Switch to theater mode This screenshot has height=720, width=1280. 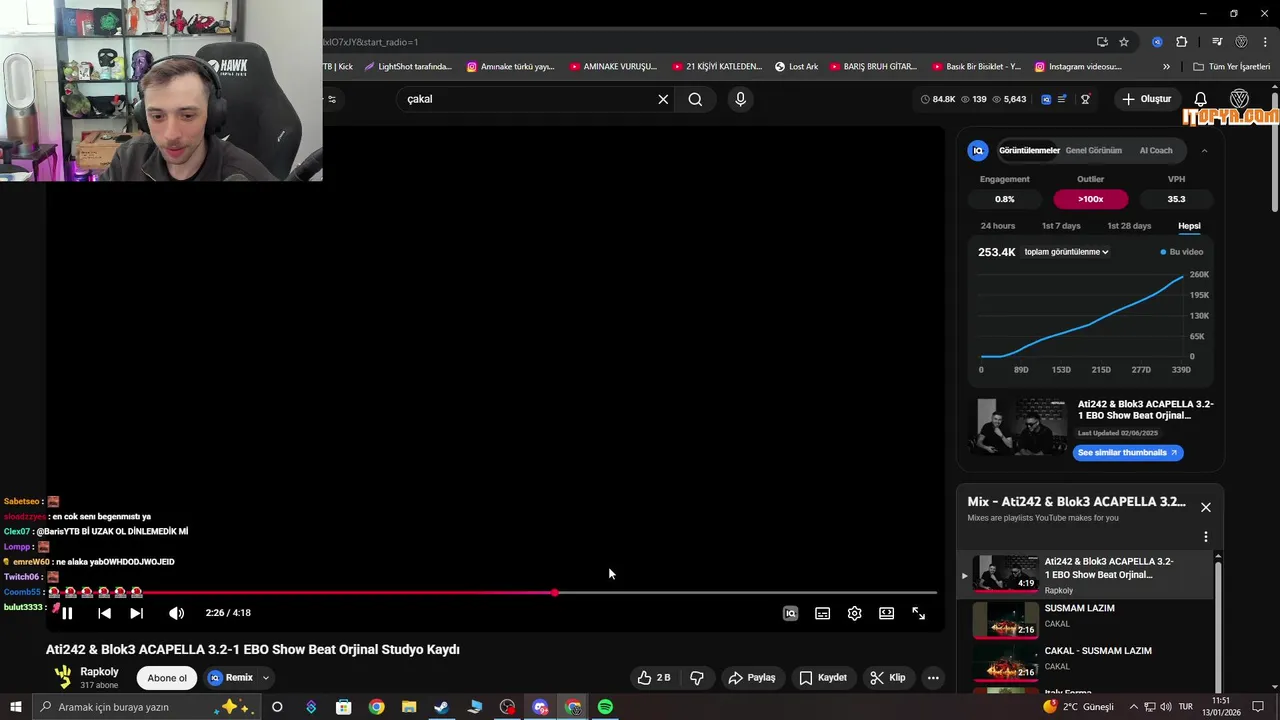[x=886, y=613]
